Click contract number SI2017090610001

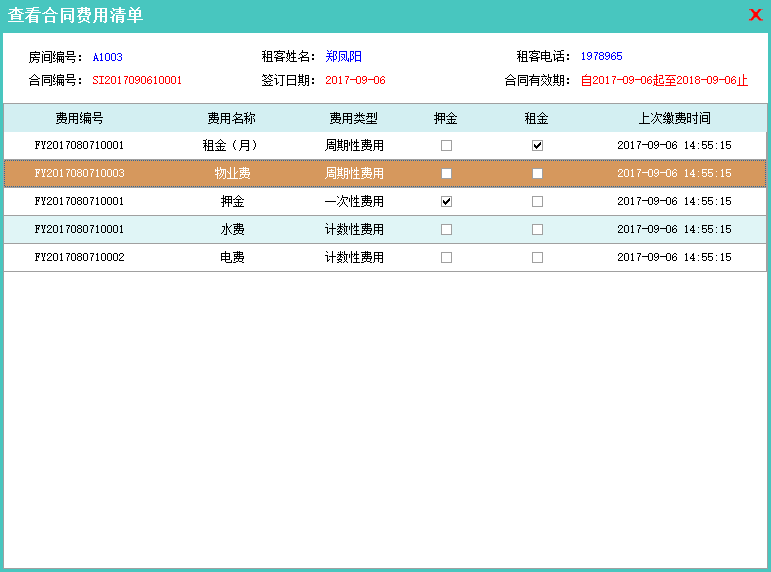[x=137, y=80]
